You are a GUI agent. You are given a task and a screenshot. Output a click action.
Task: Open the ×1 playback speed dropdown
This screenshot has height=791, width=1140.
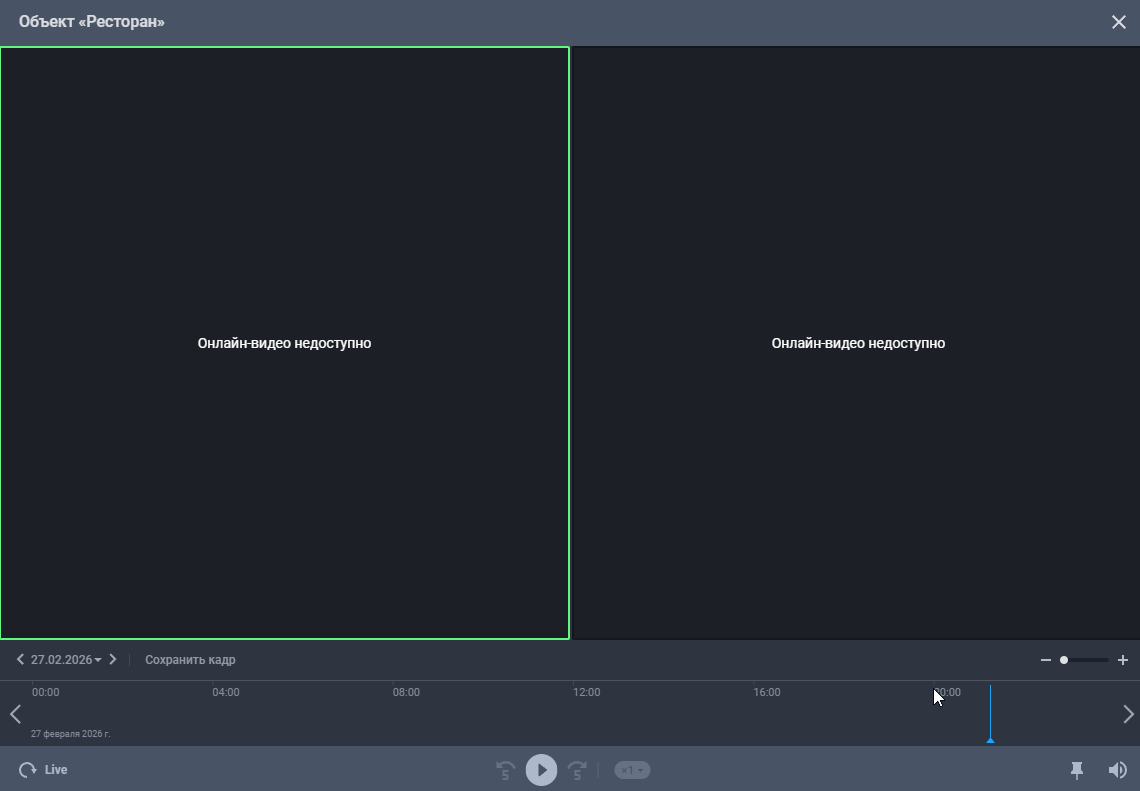tap(632, 770)
